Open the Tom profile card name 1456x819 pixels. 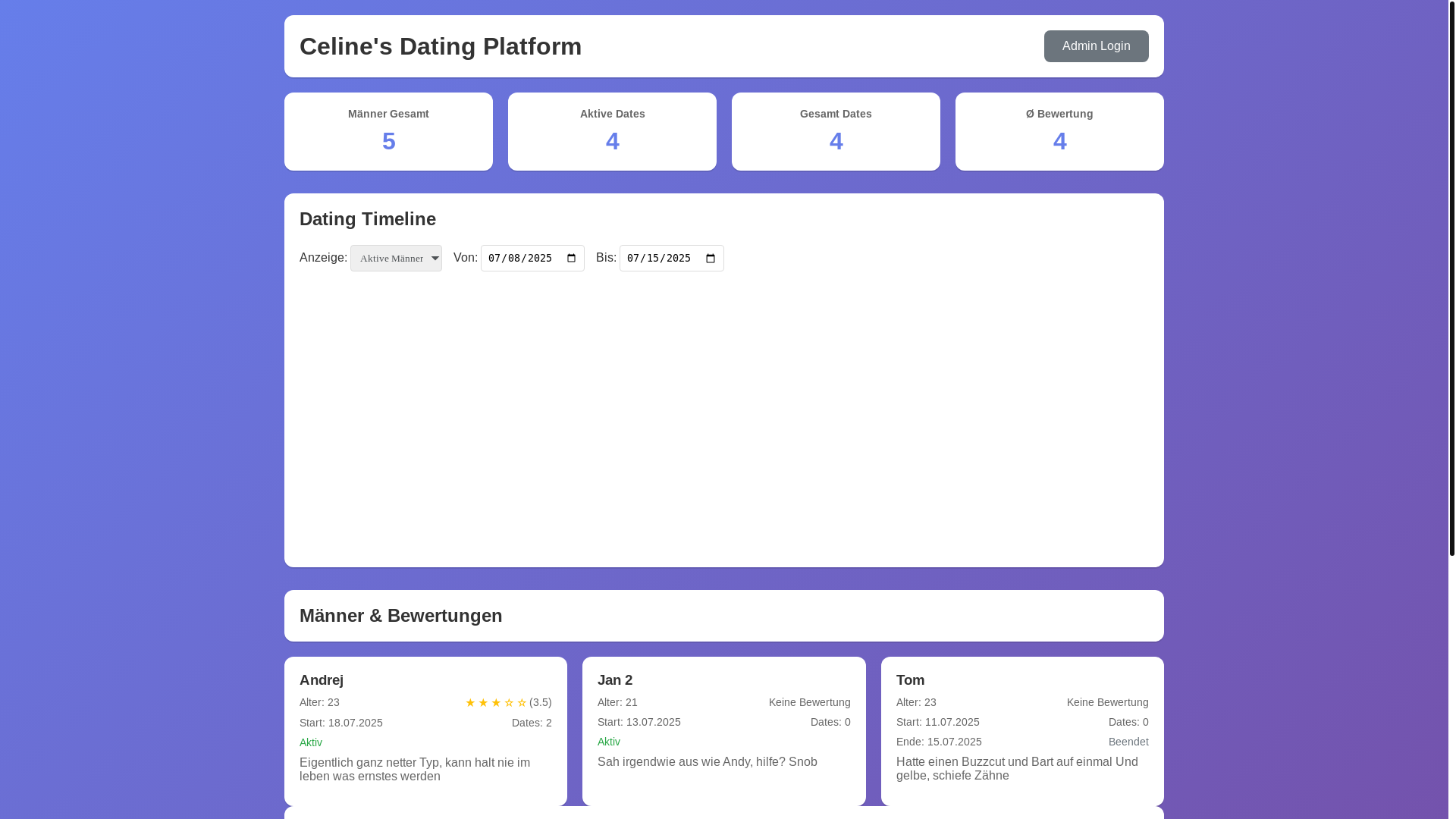(910, 680)
